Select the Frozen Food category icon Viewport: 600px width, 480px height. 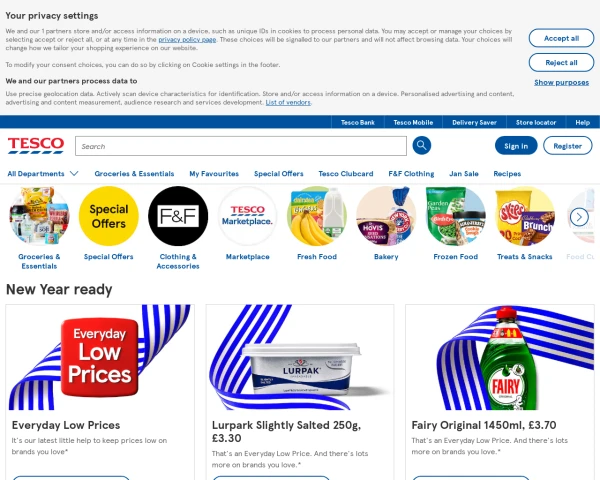(x=455, y=216)
